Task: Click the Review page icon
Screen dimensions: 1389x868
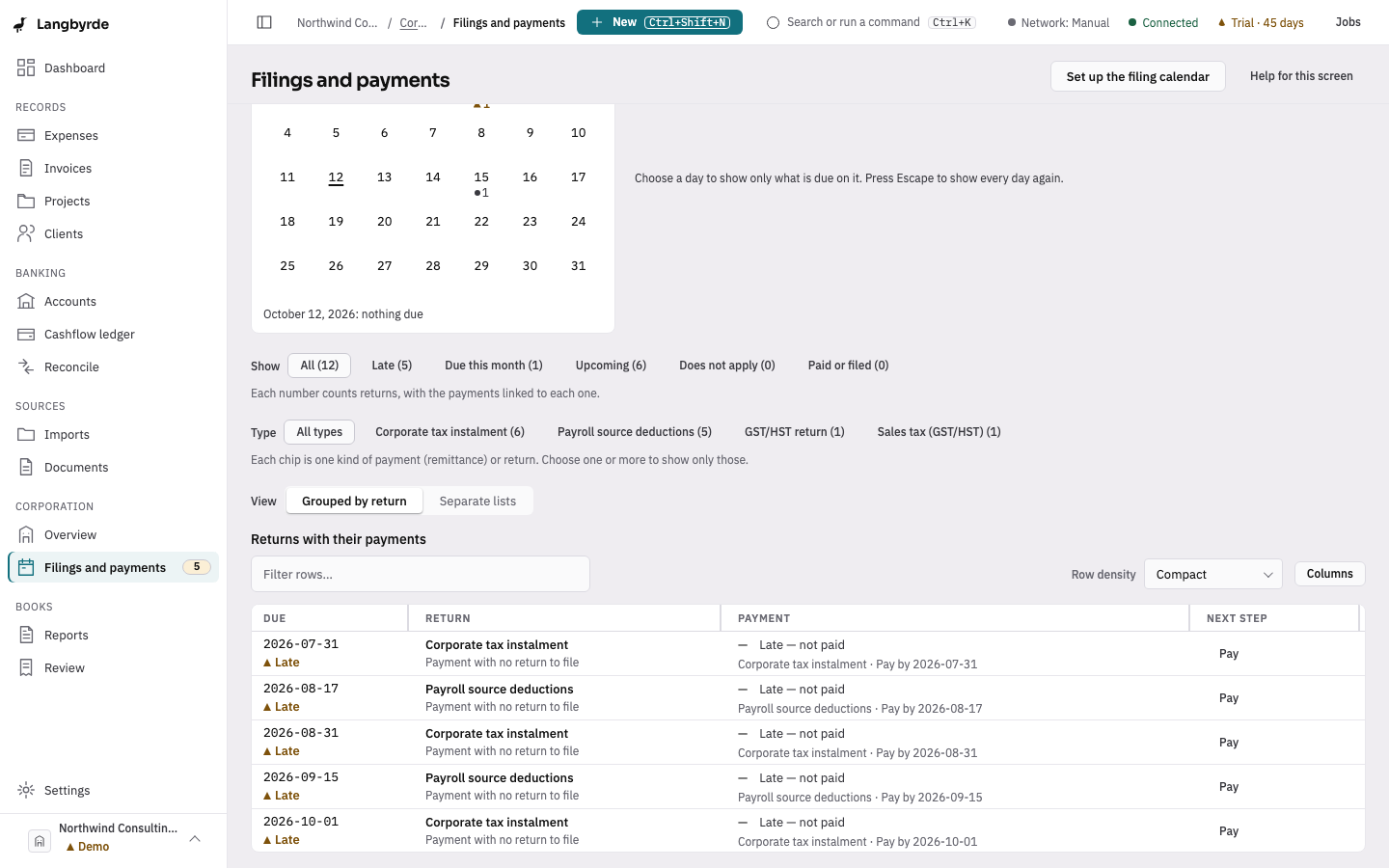Action: tap(26, 667)
